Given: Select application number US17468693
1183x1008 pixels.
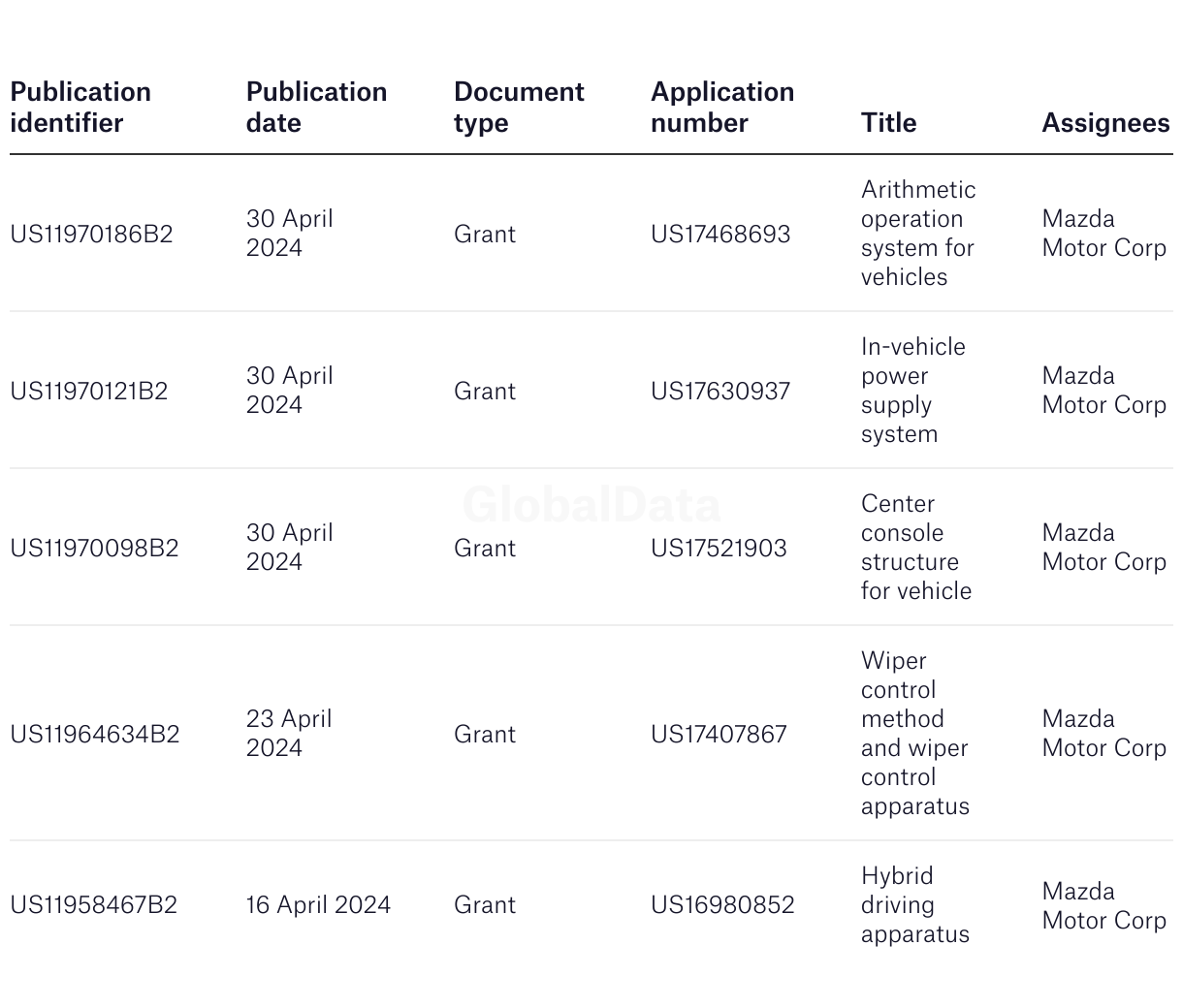Looking at the screenshot, I should click(720, 234).
